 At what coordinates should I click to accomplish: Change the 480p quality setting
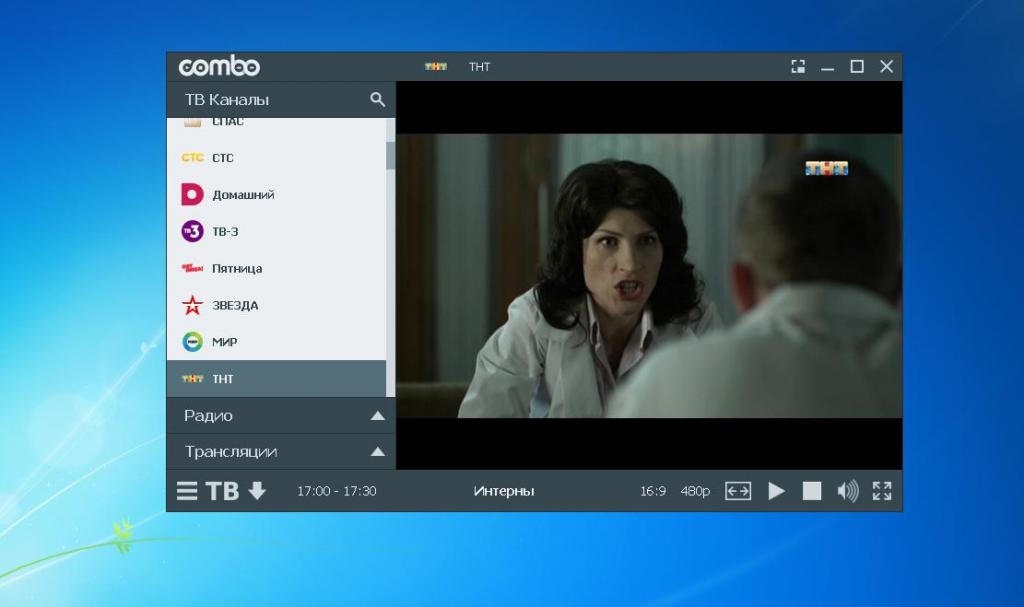(695, 491)
